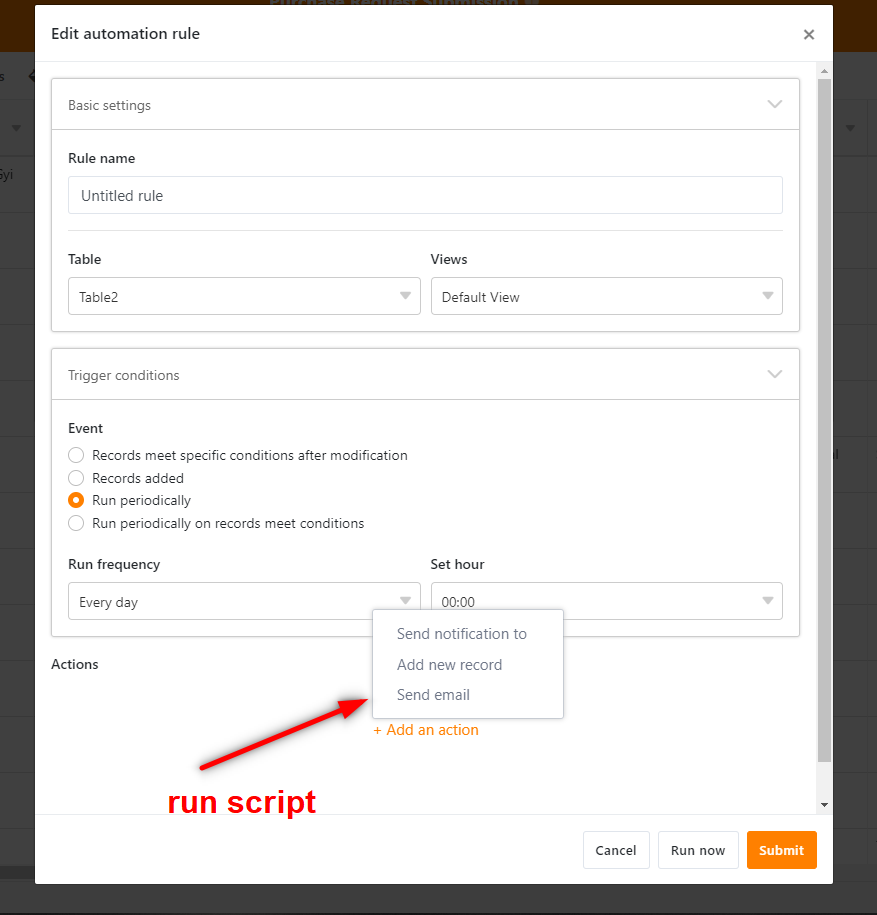Open the Views dropdown showing Default View
This screenshot has height=915, width=877.
(x=606, y=296)
